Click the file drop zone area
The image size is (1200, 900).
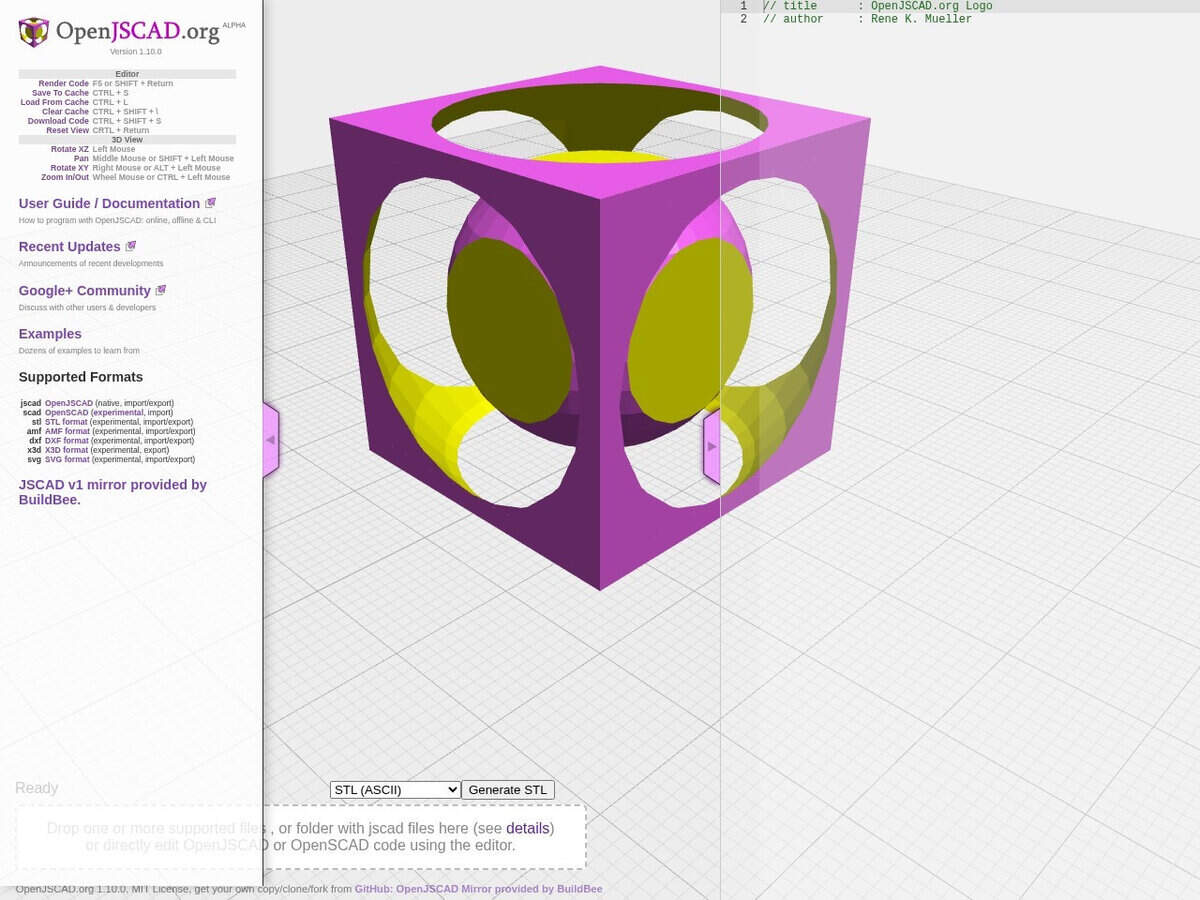[x=301, y=837]
